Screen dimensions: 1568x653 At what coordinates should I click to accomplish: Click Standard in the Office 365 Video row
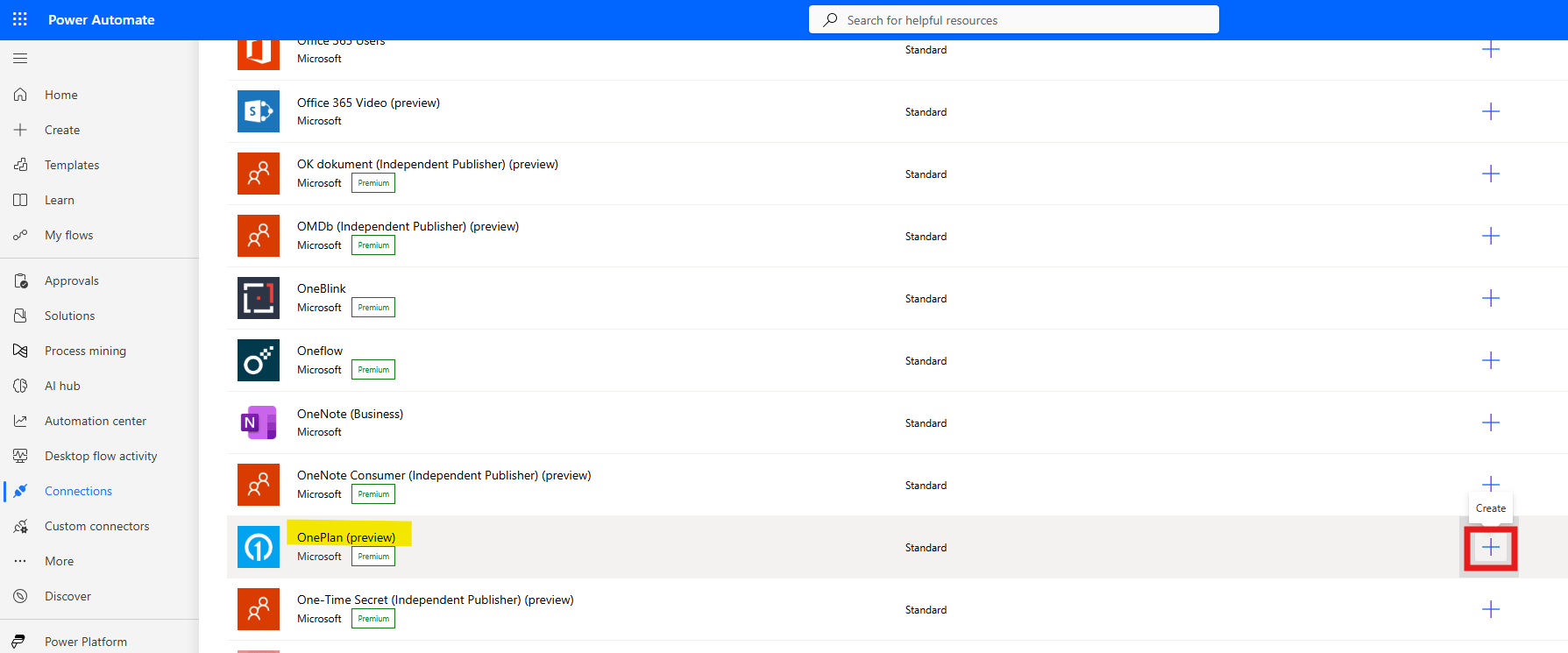tap(926, 112)
